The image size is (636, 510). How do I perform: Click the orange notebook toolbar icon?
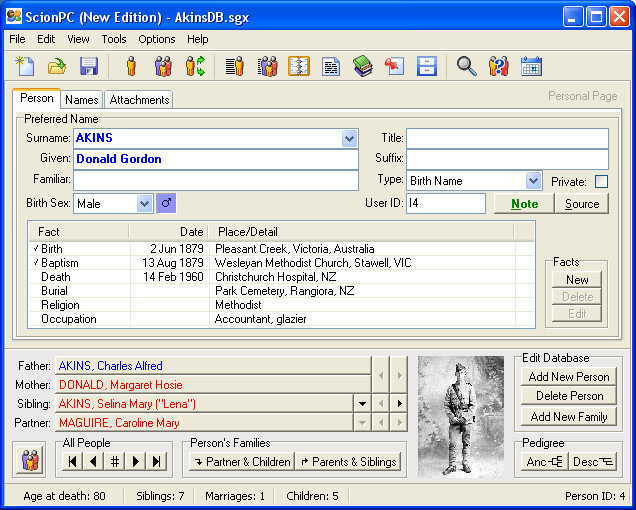click(299, 66)
